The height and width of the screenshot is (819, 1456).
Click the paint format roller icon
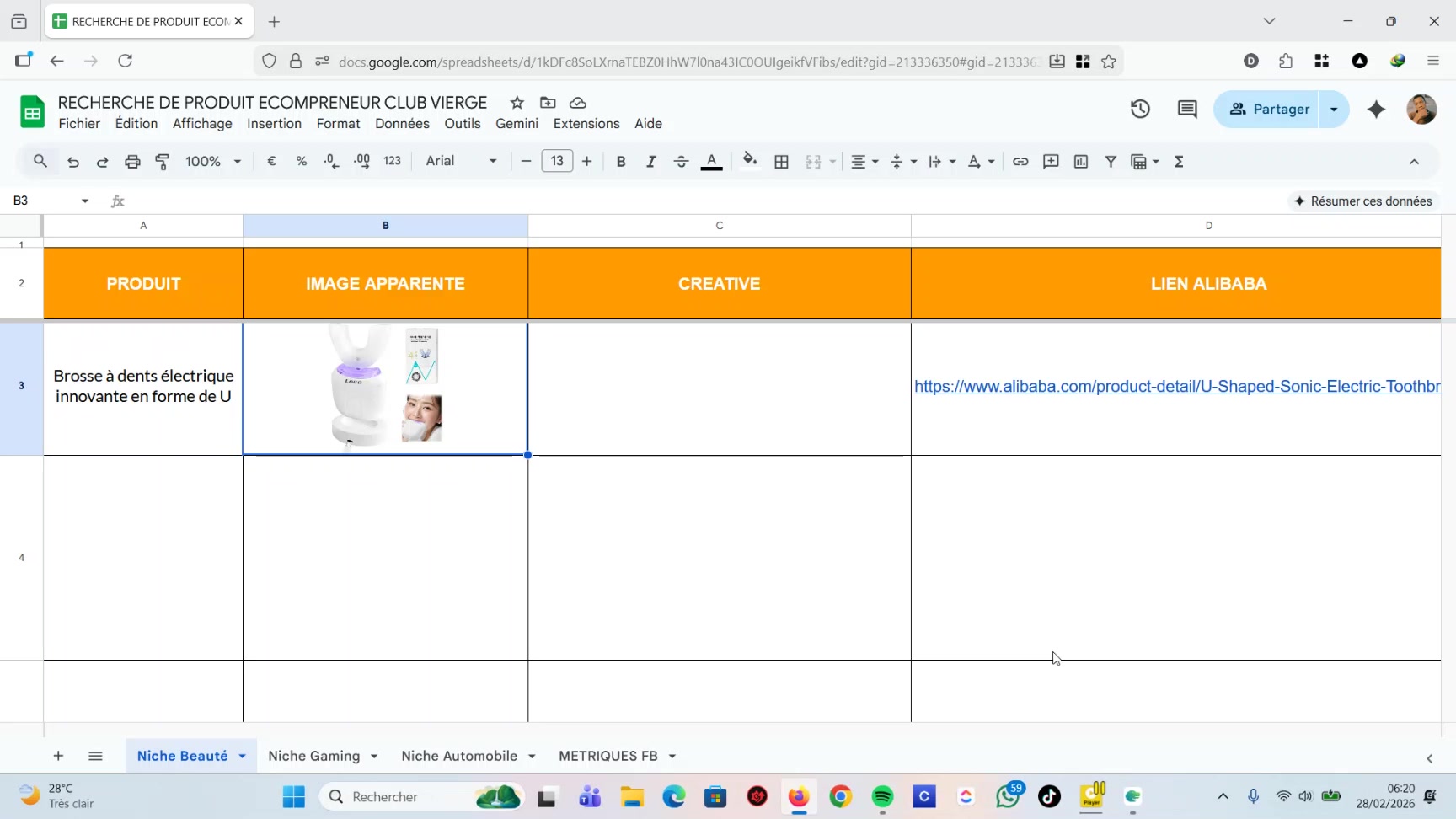coord(163,162)
